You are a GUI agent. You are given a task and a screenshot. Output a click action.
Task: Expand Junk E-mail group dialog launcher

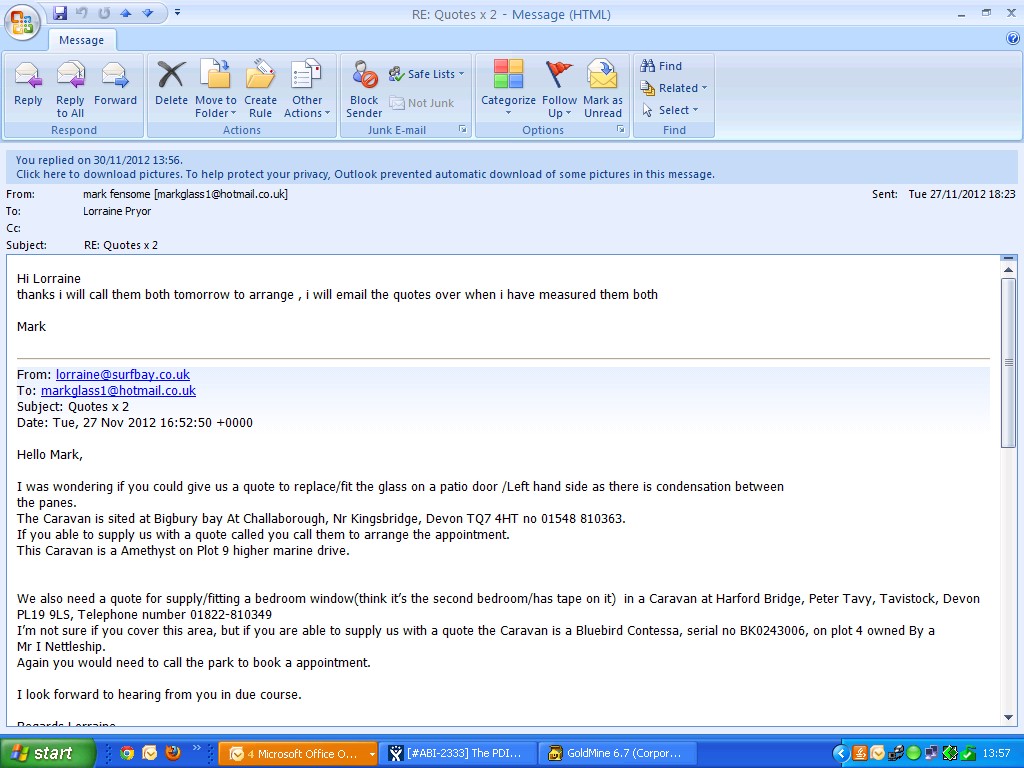[x=462, y=129]
